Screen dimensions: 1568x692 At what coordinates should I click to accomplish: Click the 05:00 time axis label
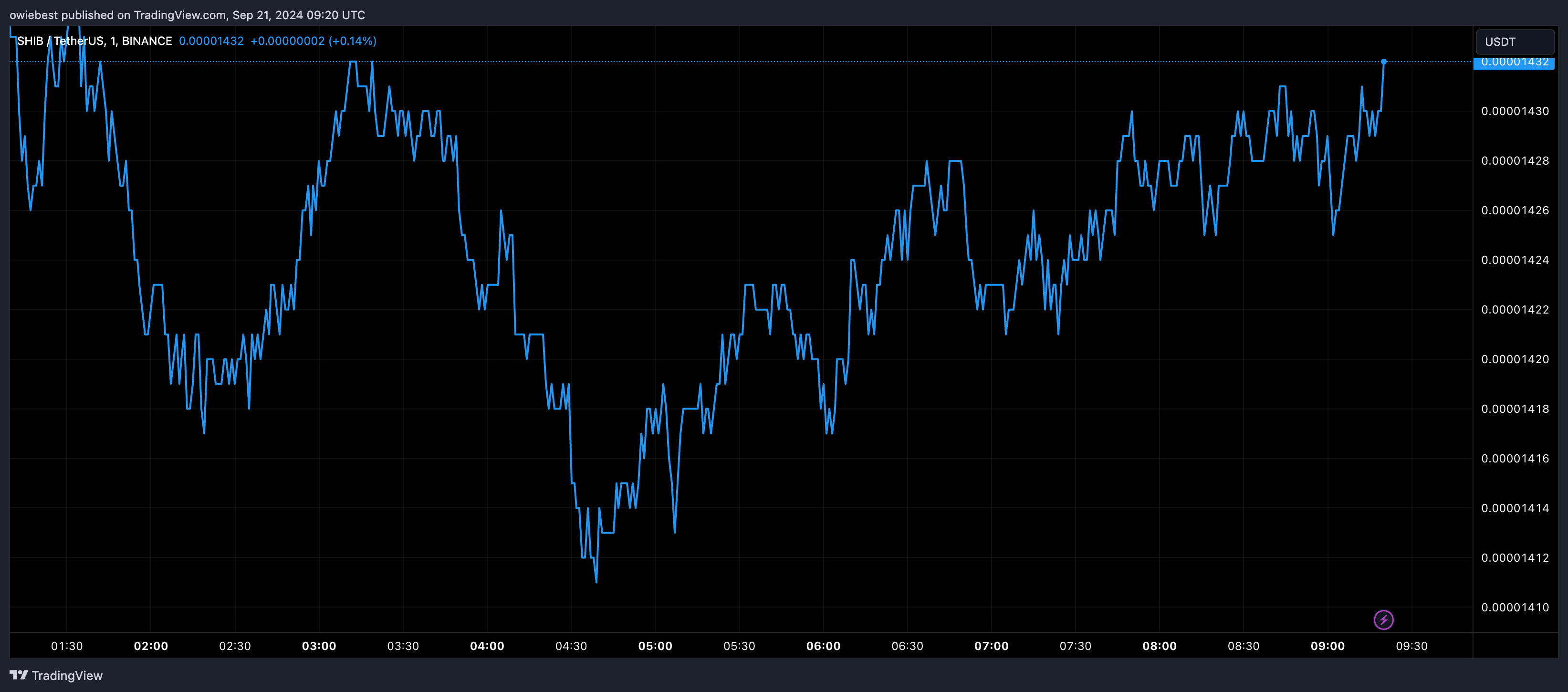coord(655,646)
